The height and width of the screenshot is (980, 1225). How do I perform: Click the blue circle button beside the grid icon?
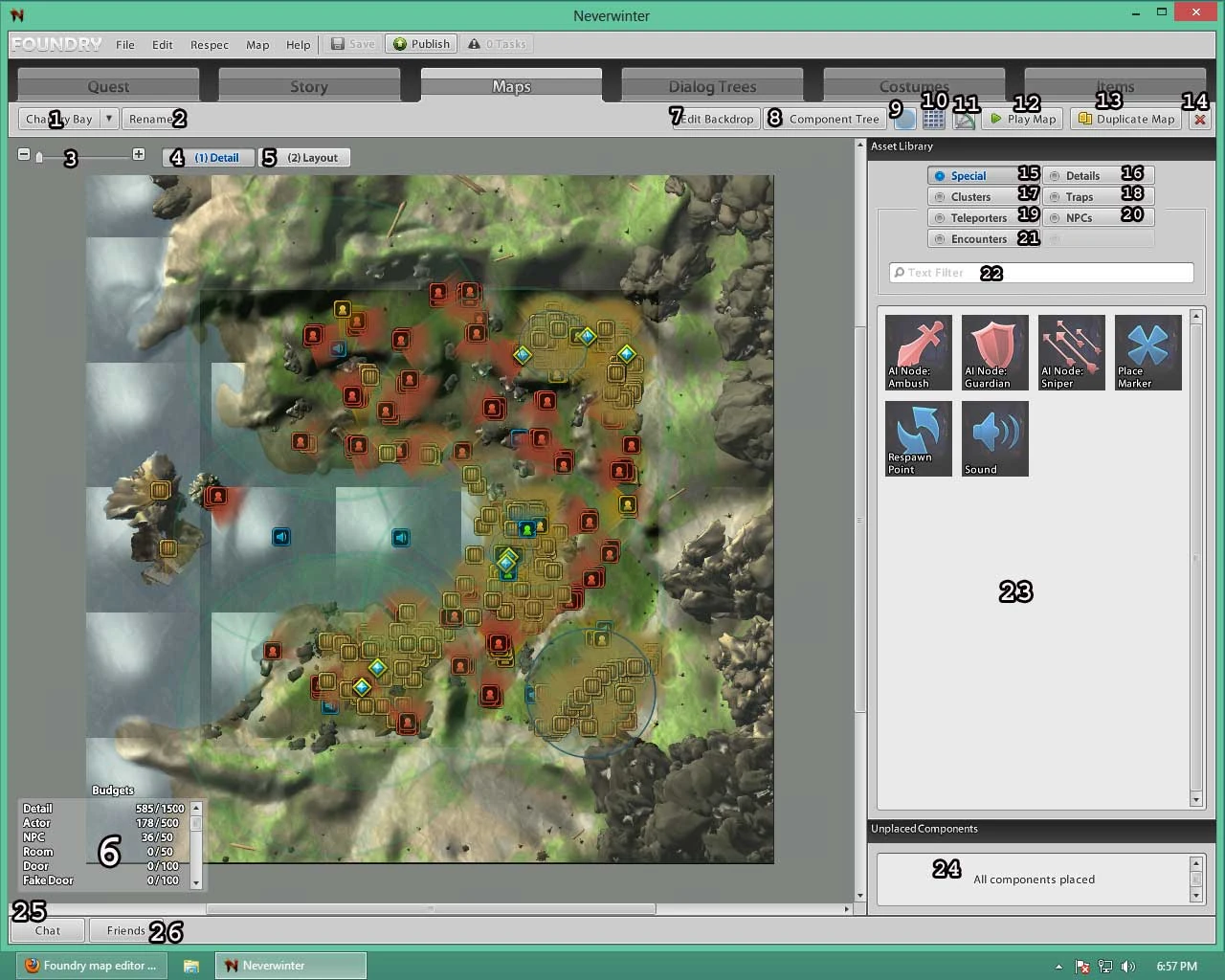[904, 119]
